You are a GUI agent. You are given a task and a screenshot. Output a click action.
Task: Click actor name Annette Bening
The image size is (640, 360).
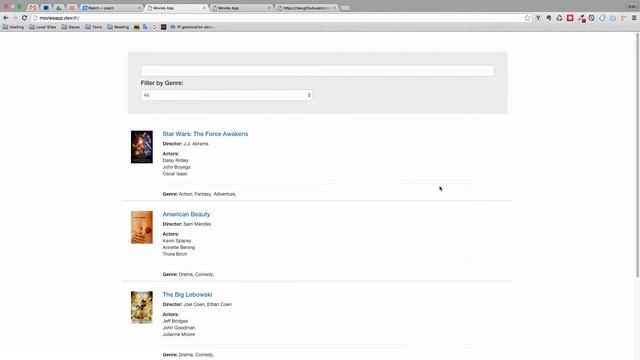click(x=178, y=247)
